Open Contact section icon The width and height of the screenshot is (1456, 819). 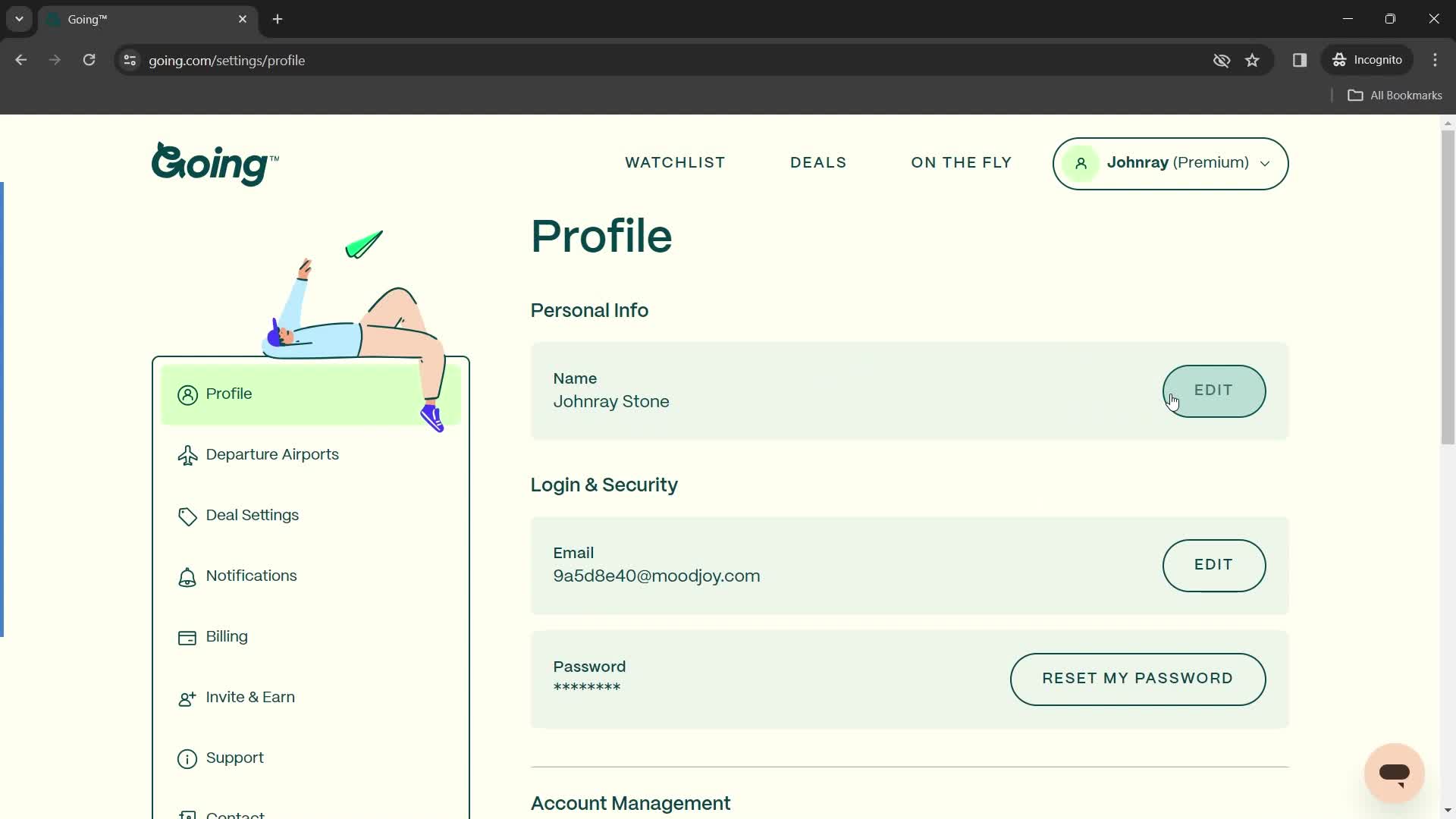point(187,815)
